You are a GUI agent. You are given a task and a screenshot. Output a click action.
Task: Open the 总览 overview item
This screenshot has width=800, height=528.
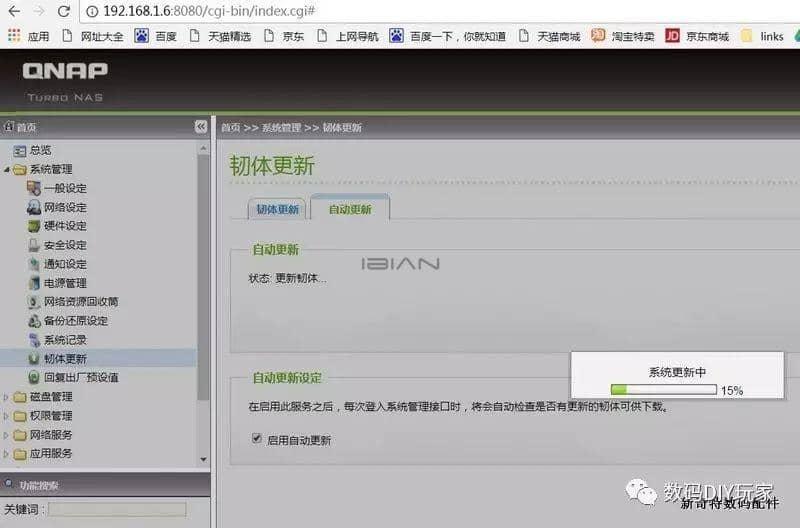click(x=40, y=150)
